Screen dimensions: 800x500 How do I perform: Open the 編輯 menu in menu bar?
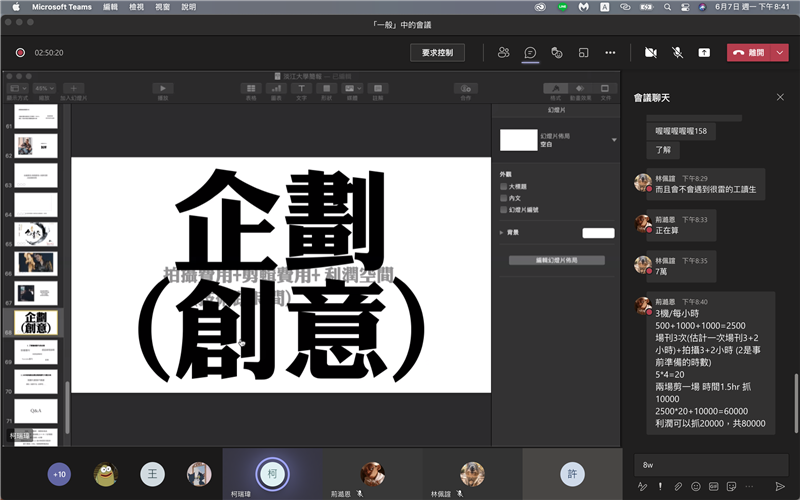(109, 7)
